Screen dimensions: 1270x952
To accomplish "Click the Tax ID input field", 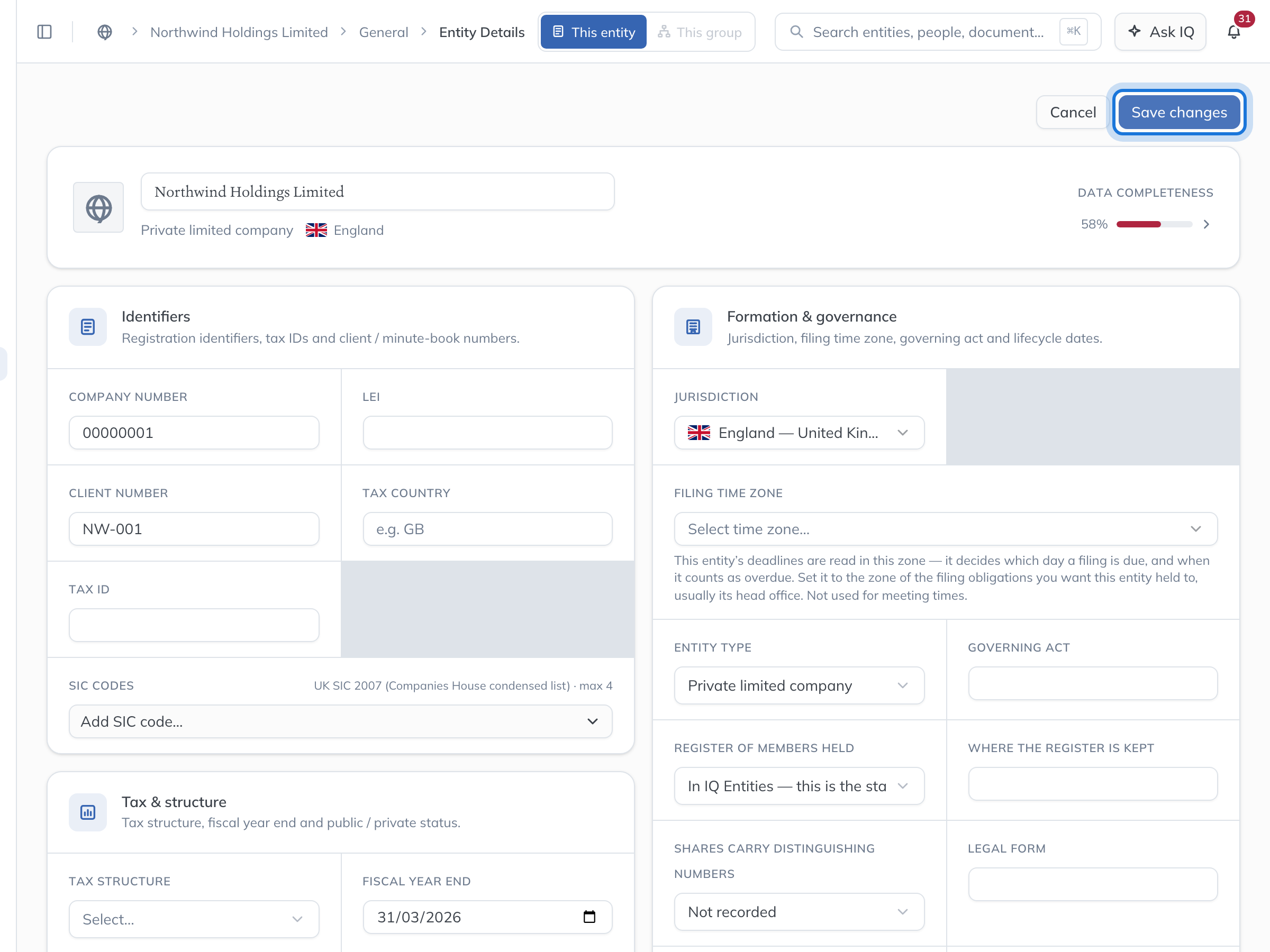I will click(x=194, y=625).
